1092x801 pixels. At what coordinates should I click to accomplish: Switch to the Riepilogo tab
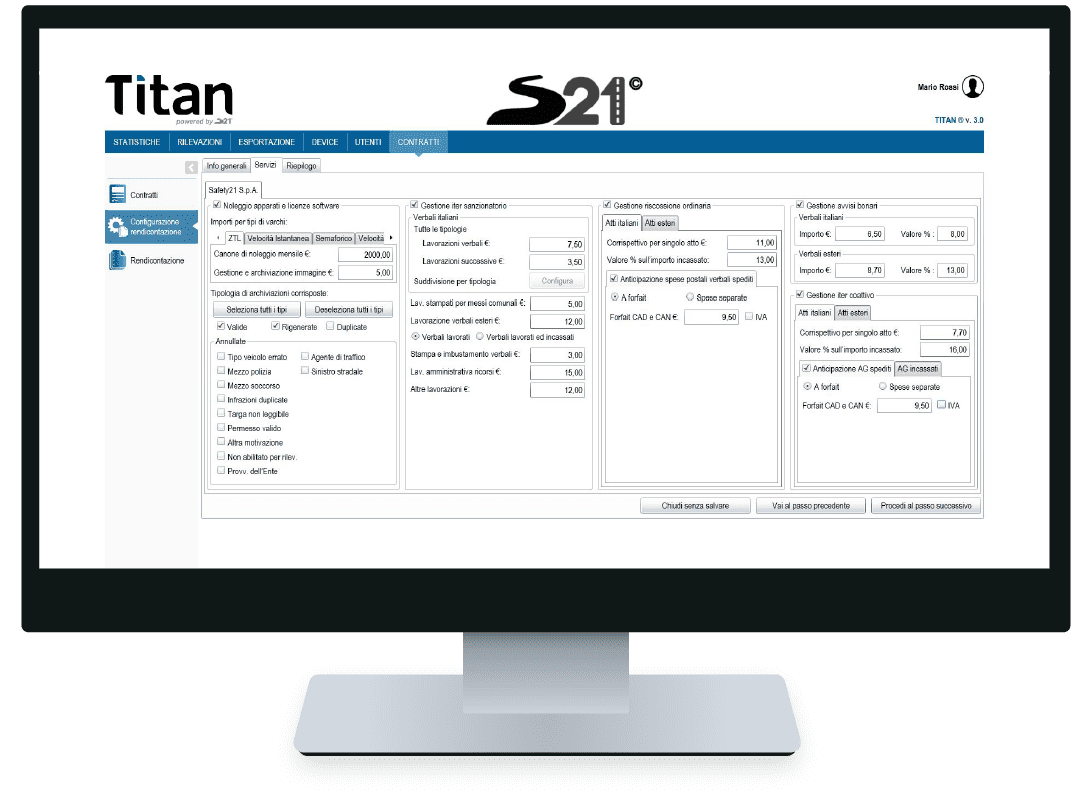coord(301,166)
